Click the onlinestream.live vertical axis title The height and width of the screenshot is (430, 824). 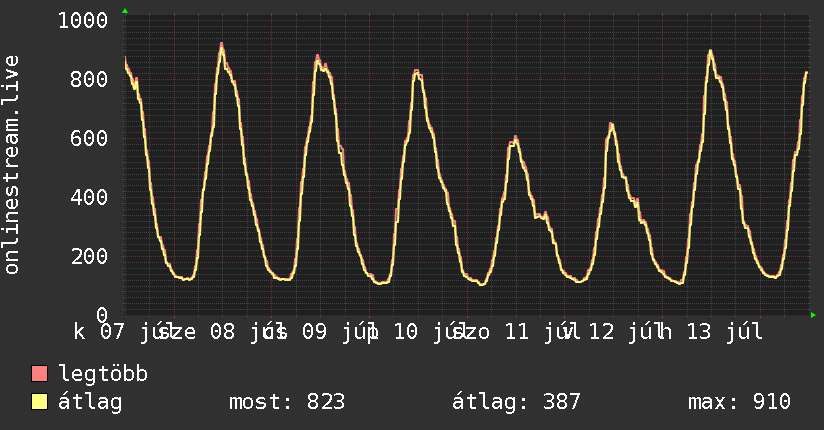pyautogui.click(x=12, y=165)
